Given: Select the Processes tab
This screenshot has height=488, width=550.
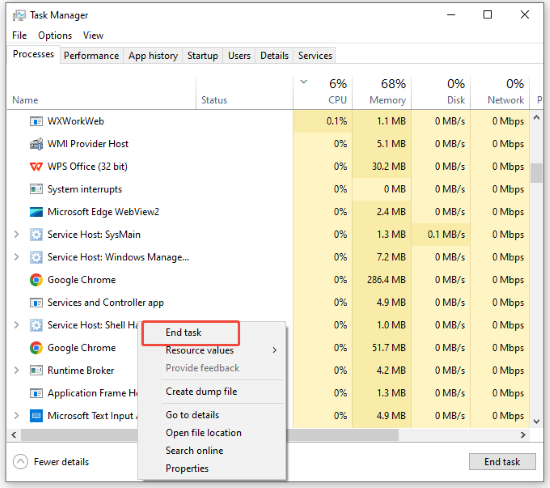Looking at the screenshot, I should pos(33,54).
